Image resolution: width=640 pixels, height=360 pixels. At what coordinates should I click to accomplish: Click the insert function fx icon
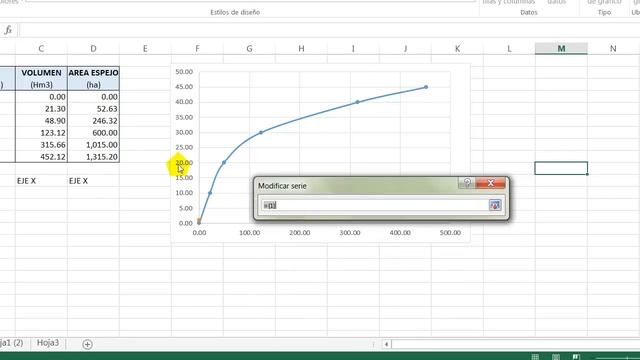point(8,30)
